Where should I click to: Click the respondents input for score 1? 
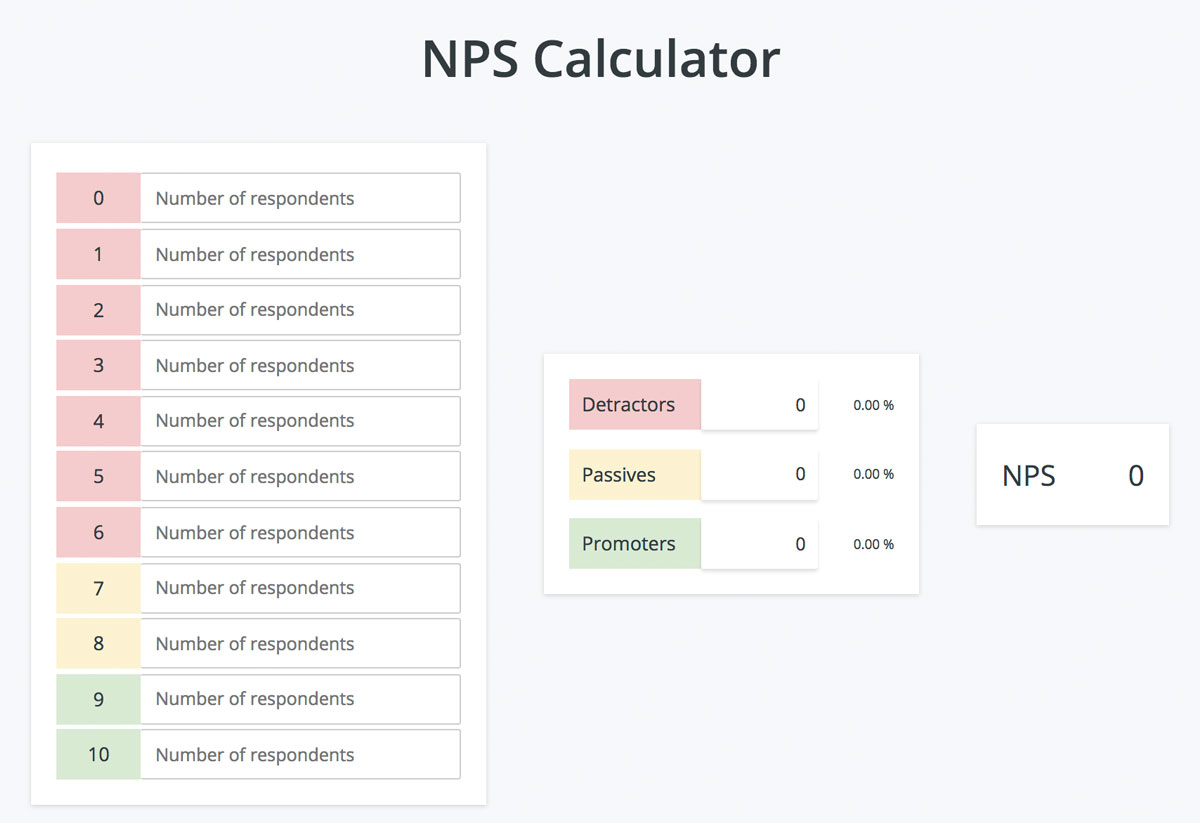tap(300, 254)
